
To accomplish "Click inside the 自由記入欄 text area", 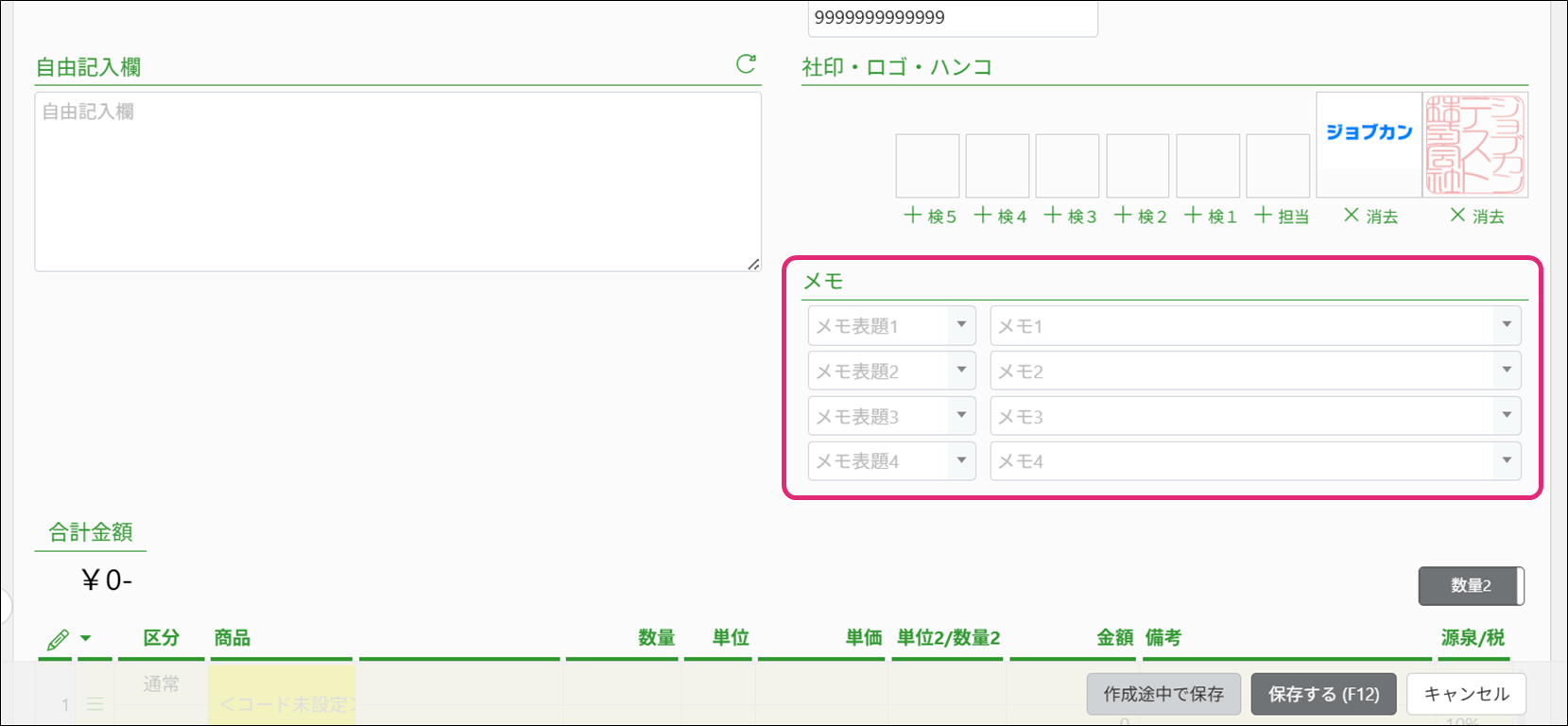I will point(397,181).
